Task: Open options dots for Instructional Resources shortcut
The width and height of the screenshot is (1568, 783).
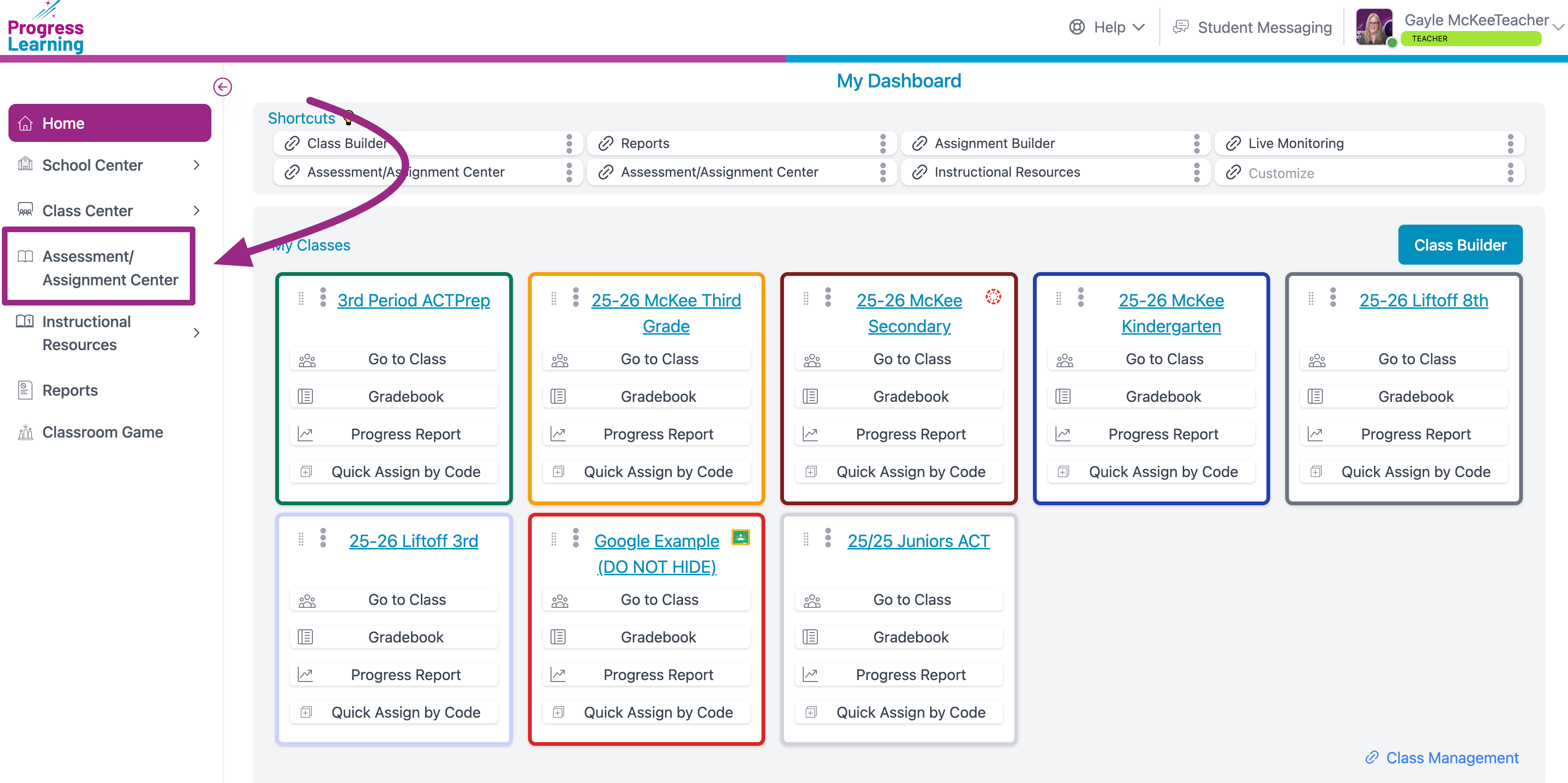Action: coord(1197,172)
